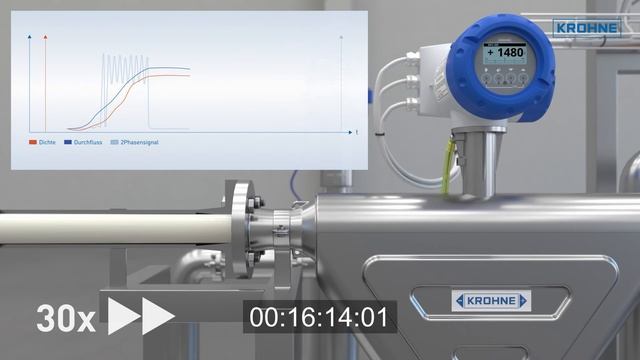Click the t time-axis label on the chart

pos(357,132)
